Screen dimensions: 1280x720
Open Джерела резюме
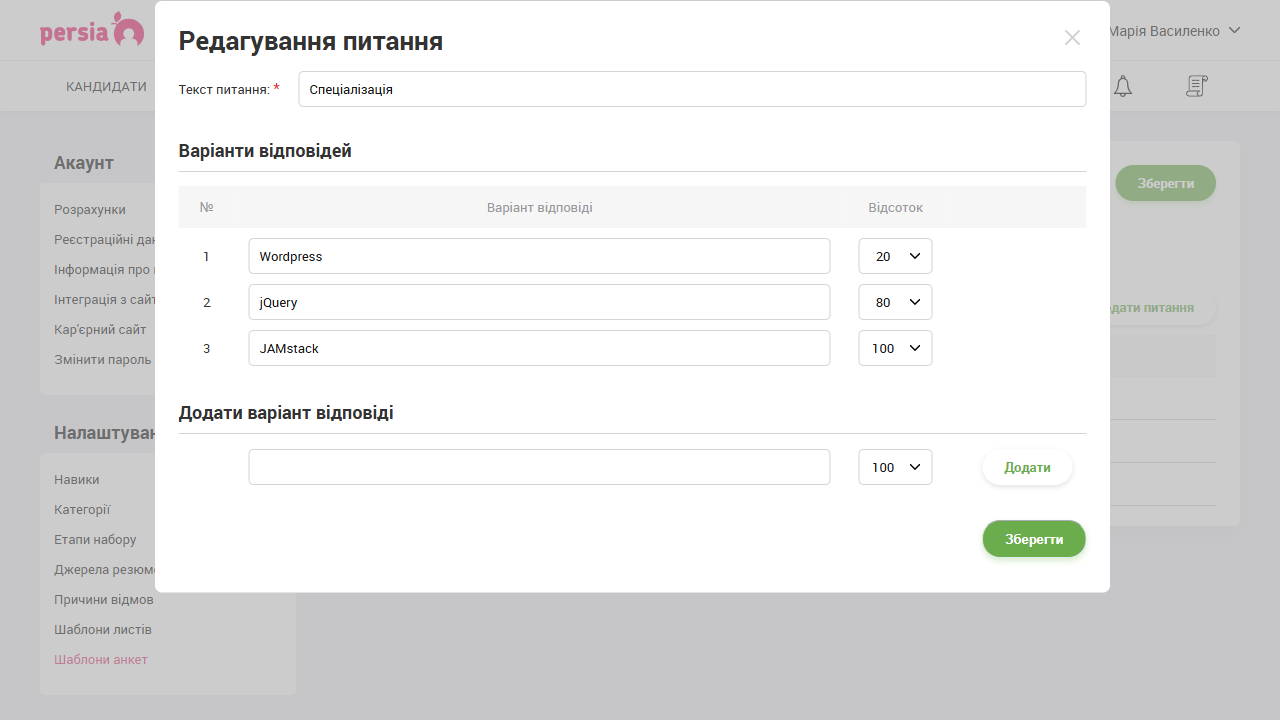[x=101, y=569]
